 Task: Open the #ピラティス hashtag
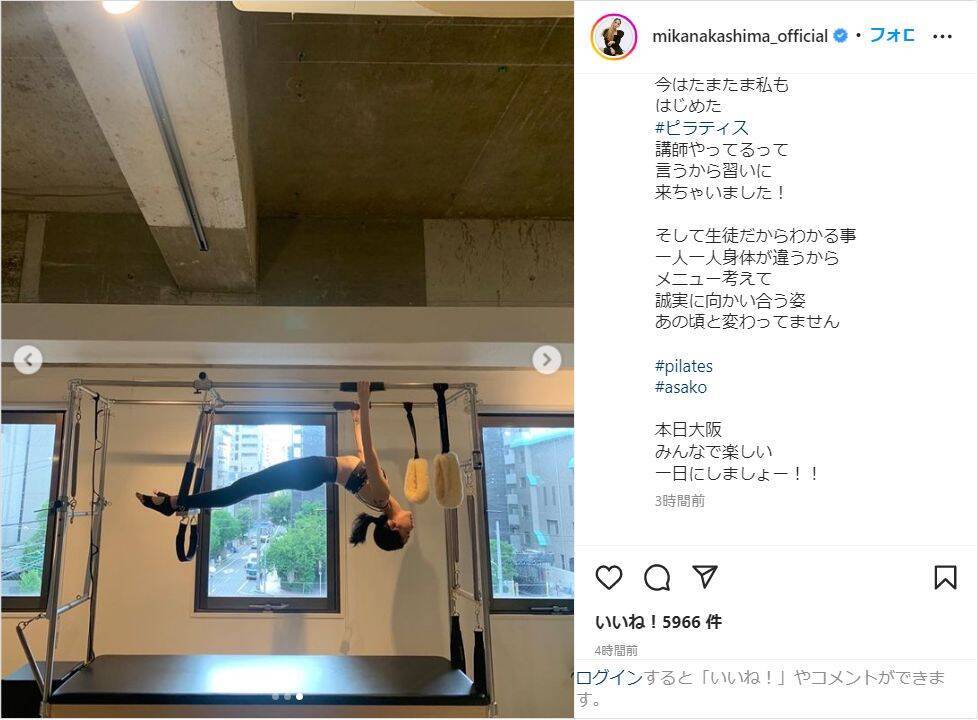(x=701, y=128)
